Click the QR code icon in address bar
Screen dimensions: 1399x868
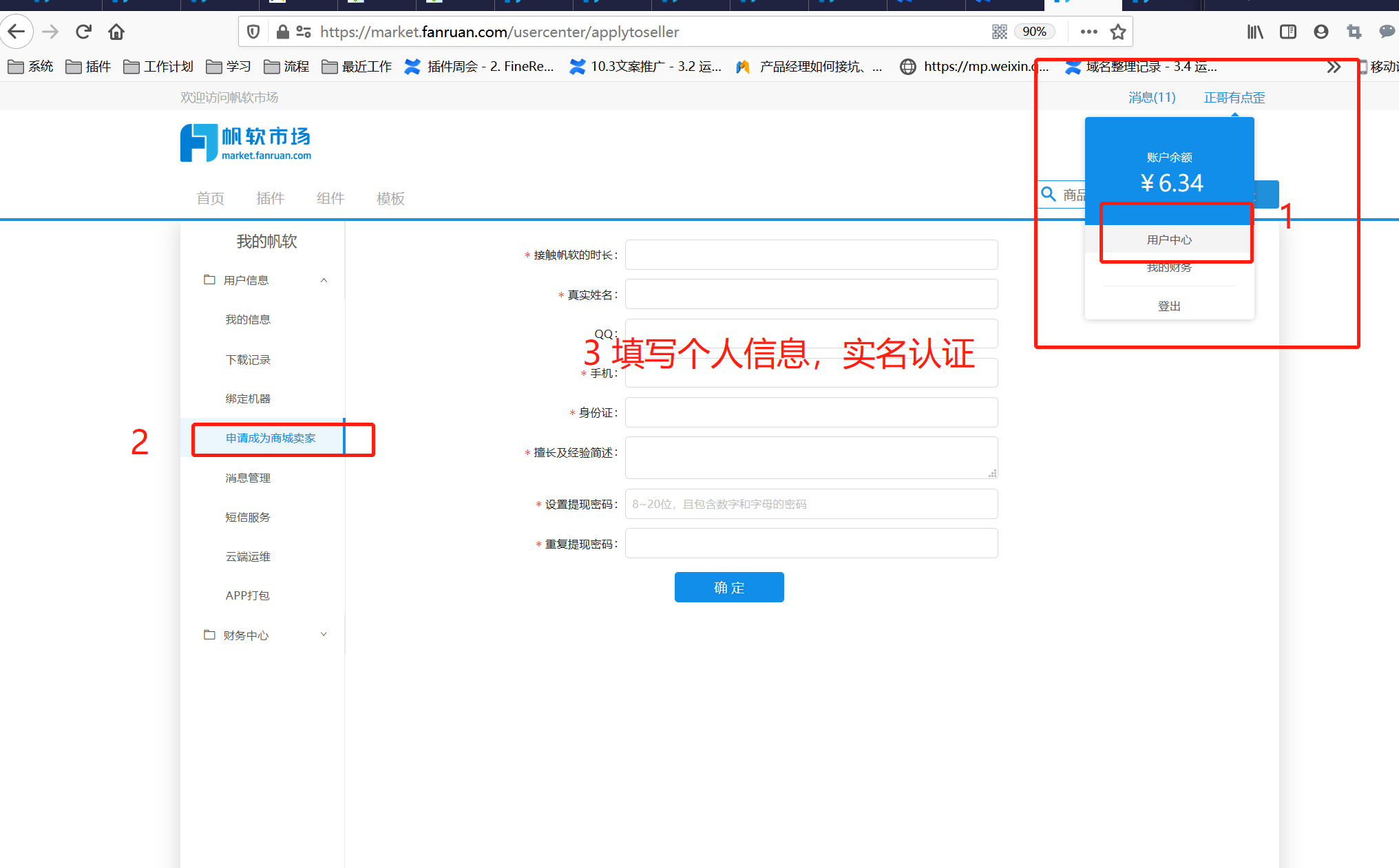tap(999, 32)
